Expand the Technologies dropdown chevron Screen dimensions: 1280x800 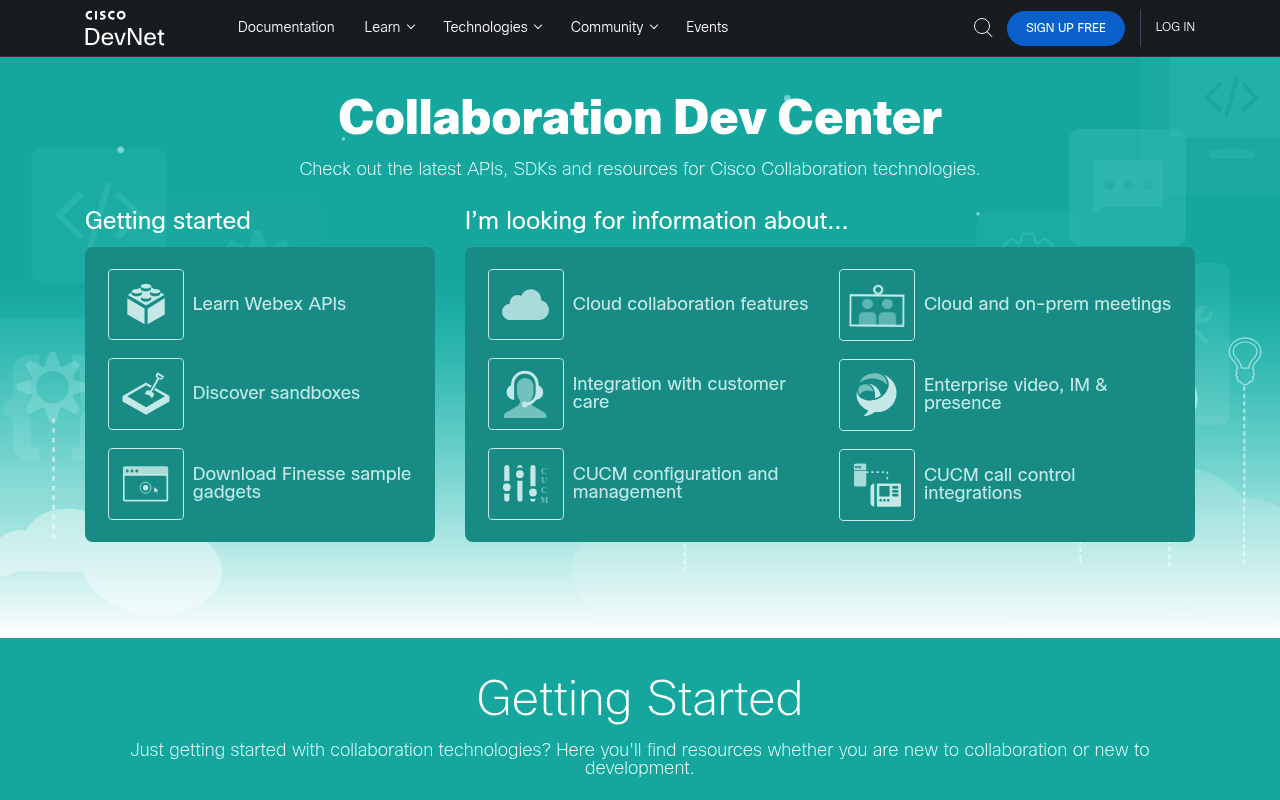point(537,27)
